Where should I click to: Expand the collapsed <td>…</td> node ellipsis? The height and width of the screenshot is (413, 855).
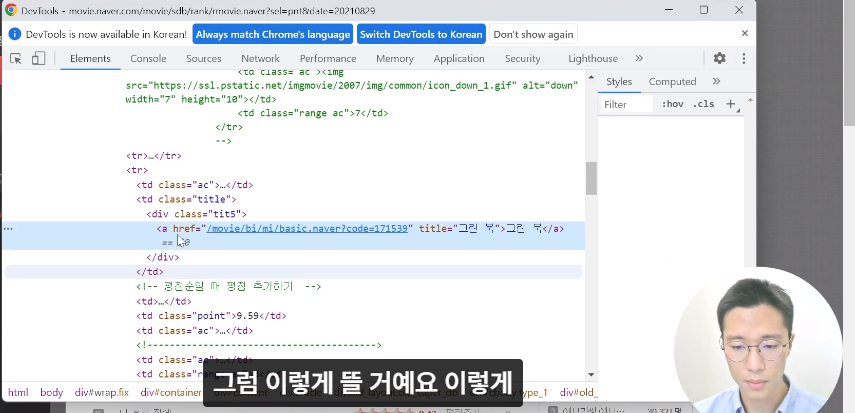tap(163, 301)
